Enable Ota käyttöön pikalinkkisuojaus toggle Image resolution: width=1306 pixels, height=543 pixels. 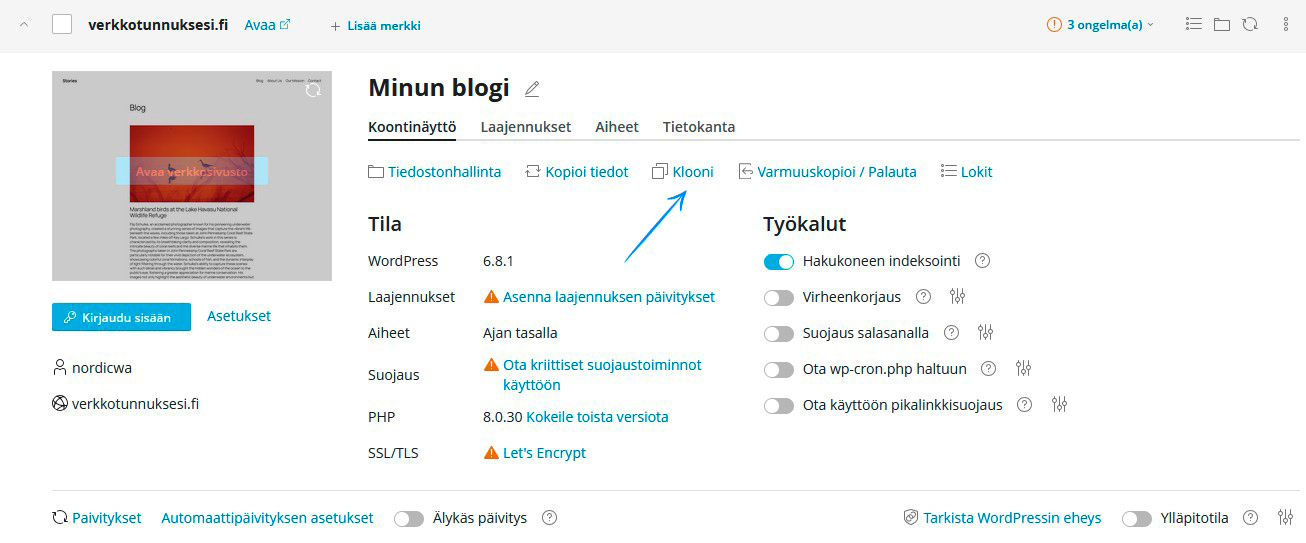coord(778,405)
